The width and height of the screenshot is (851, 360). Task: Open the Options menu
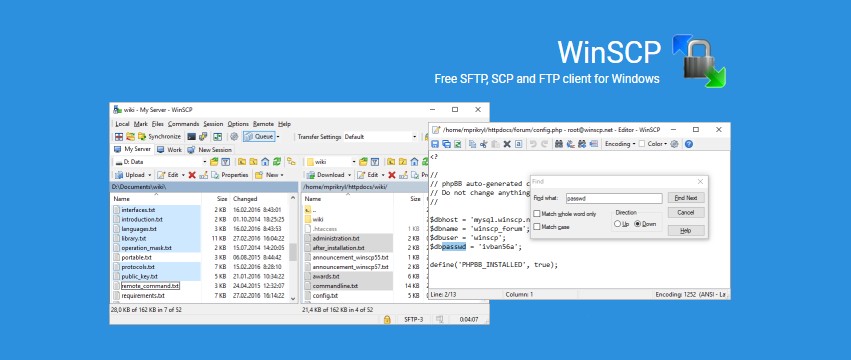pos(238,124)
